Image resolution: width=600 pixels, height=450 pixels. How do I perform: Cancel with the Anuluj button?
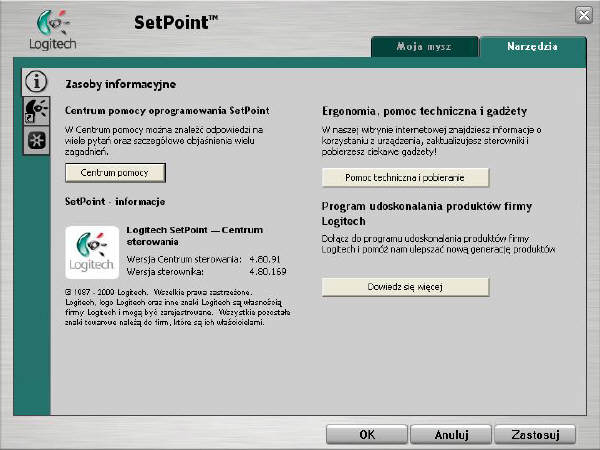[451, 435]
